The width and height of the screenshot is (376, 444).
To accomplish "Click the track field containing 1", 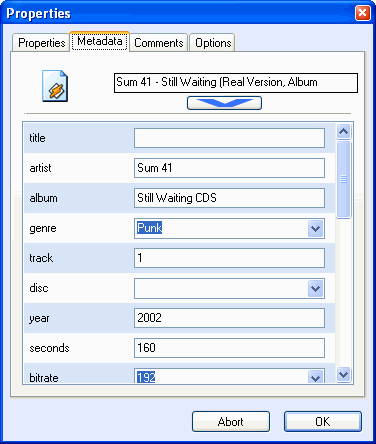I will 229,258.
